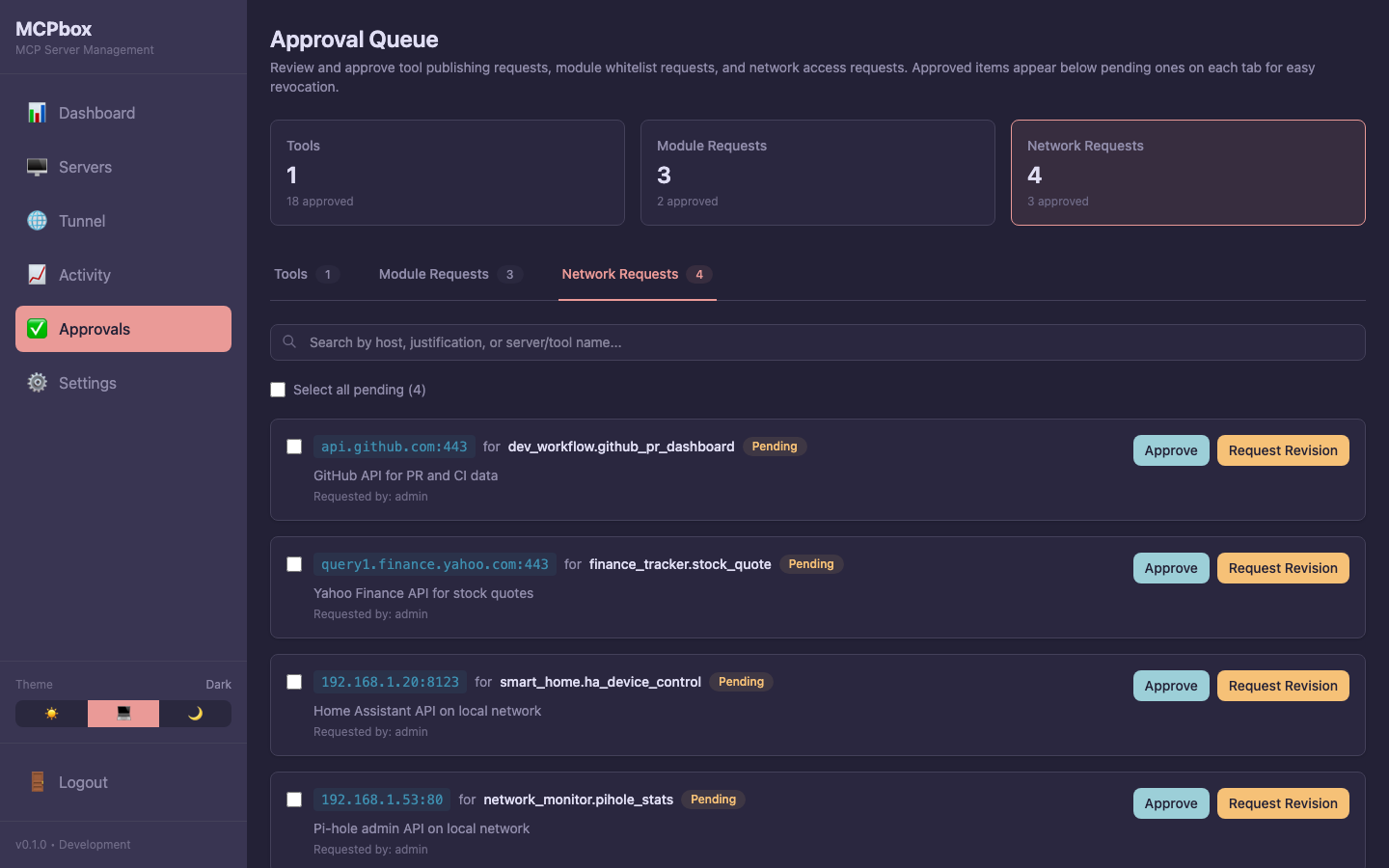1389x868 pixels.
Task: Select the Approvals checkmark icon
Action: (37, 329)
